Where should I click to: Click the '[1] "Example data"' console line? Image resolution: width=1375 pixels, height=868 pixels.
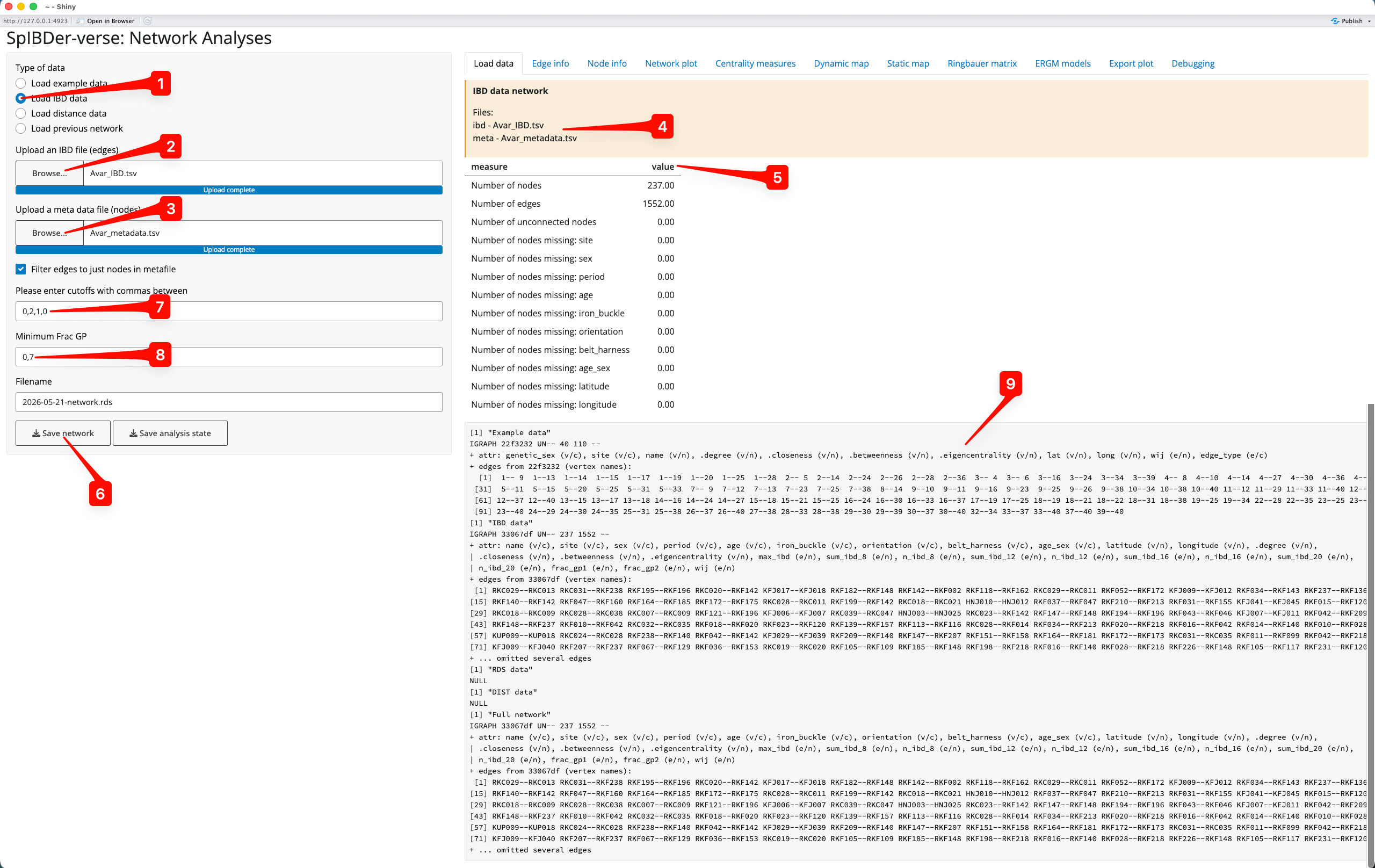(x=510, y=433)
